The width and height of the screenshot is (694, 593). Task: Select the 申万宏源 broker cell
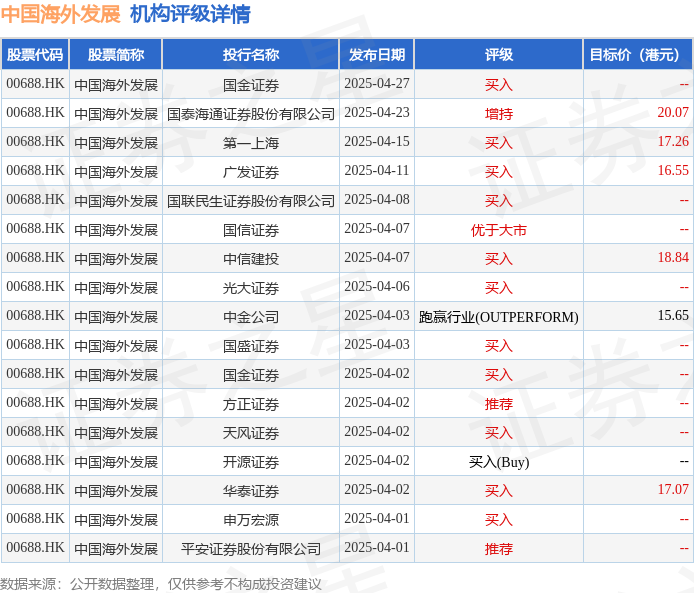click(251, 520)
